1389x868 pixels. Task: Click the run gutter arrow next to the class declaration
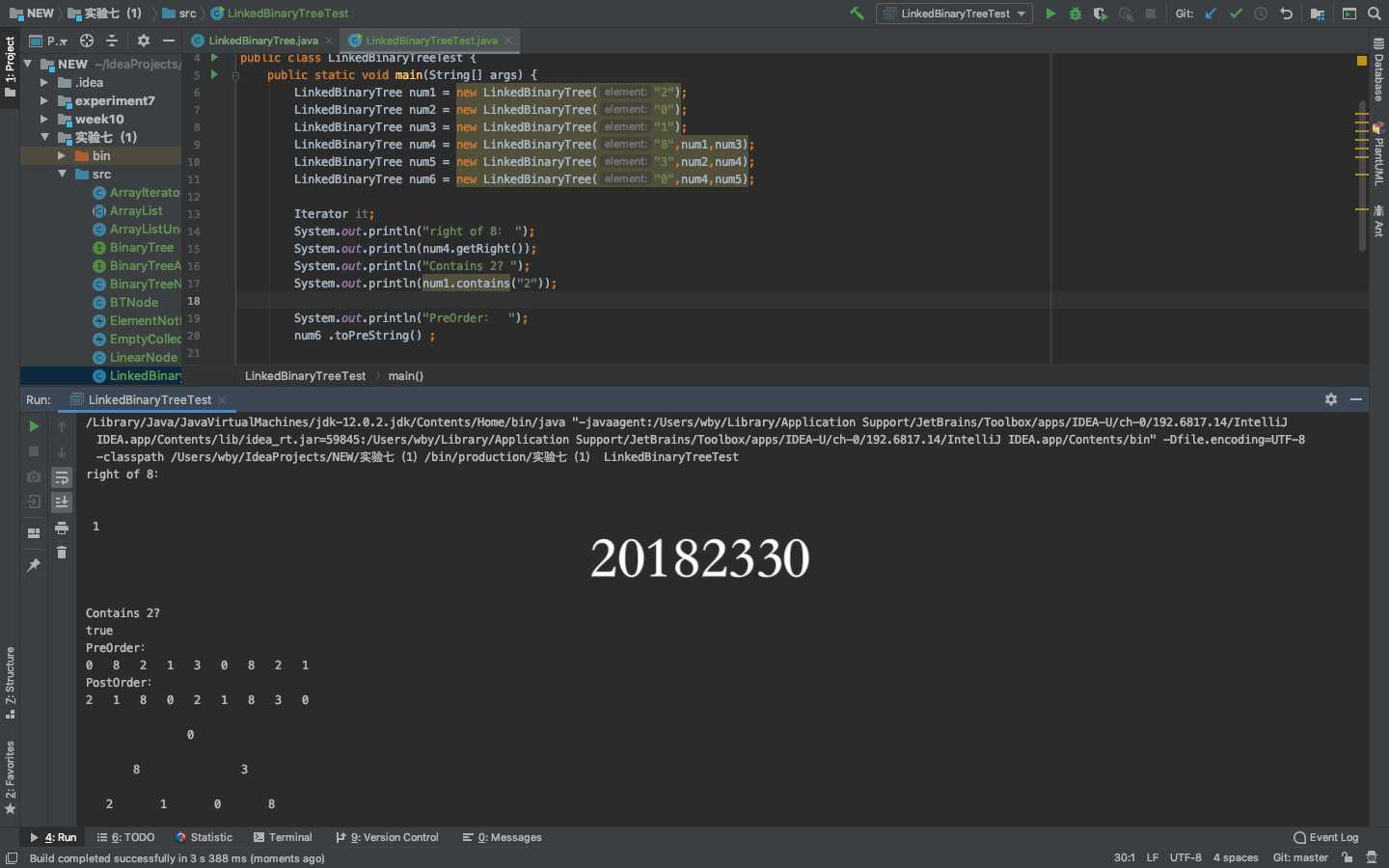[x=214, y=58]
